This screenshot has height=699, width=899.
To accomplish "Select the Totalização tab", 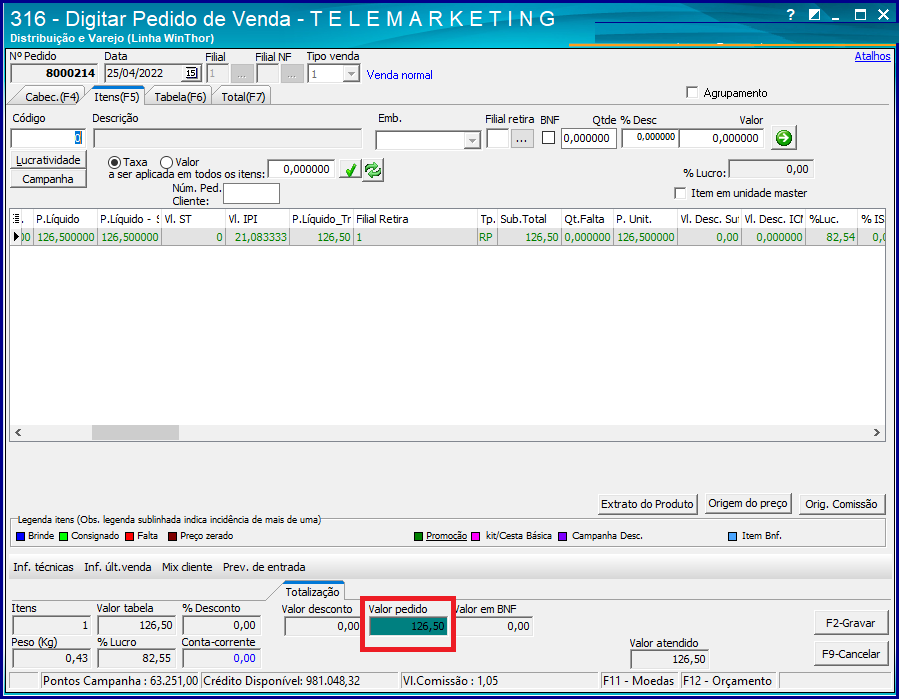I will pos(312,592).
